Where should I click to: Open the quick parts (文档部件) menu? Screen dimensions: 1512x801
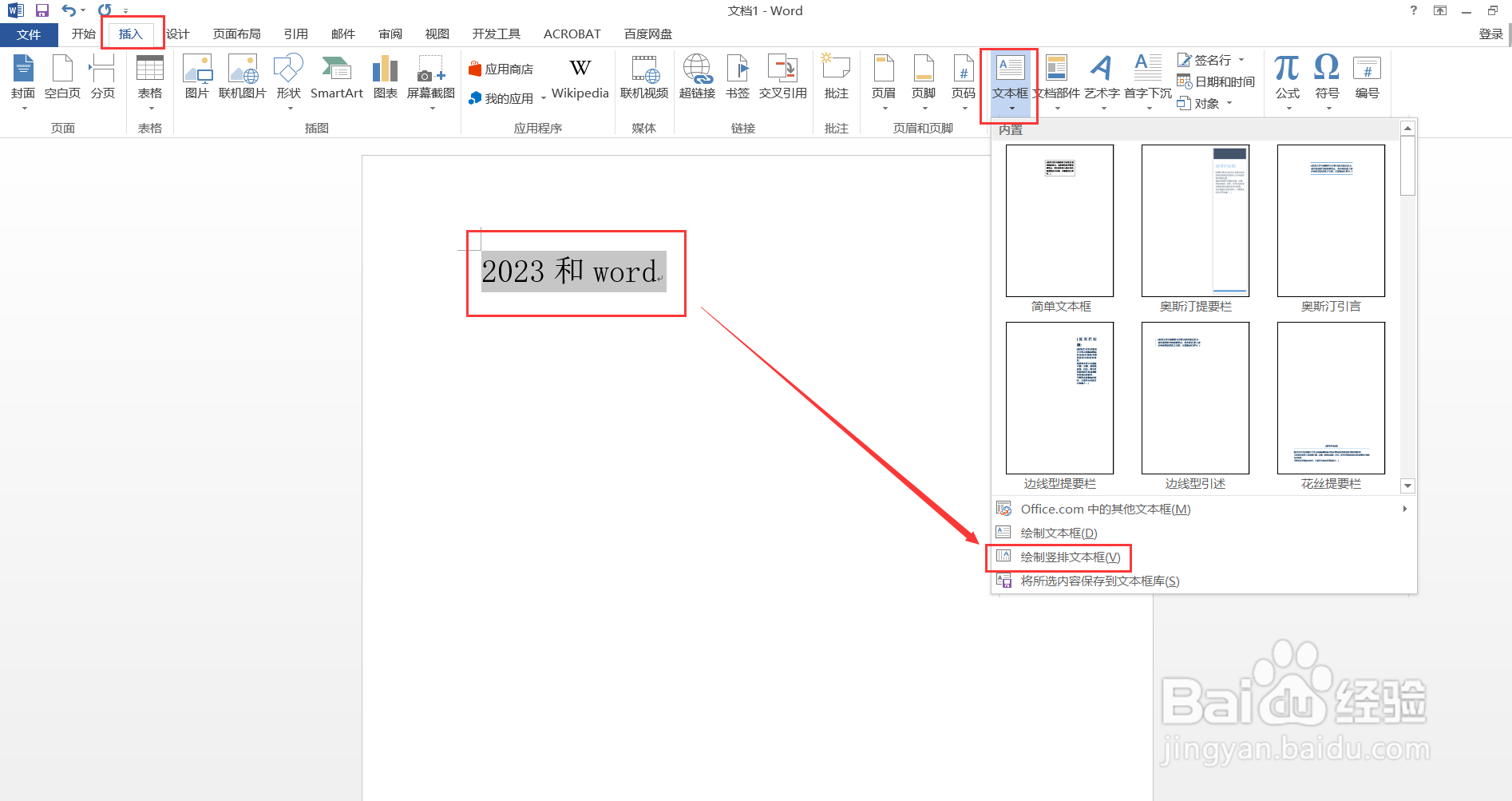tap(1056, 80)
